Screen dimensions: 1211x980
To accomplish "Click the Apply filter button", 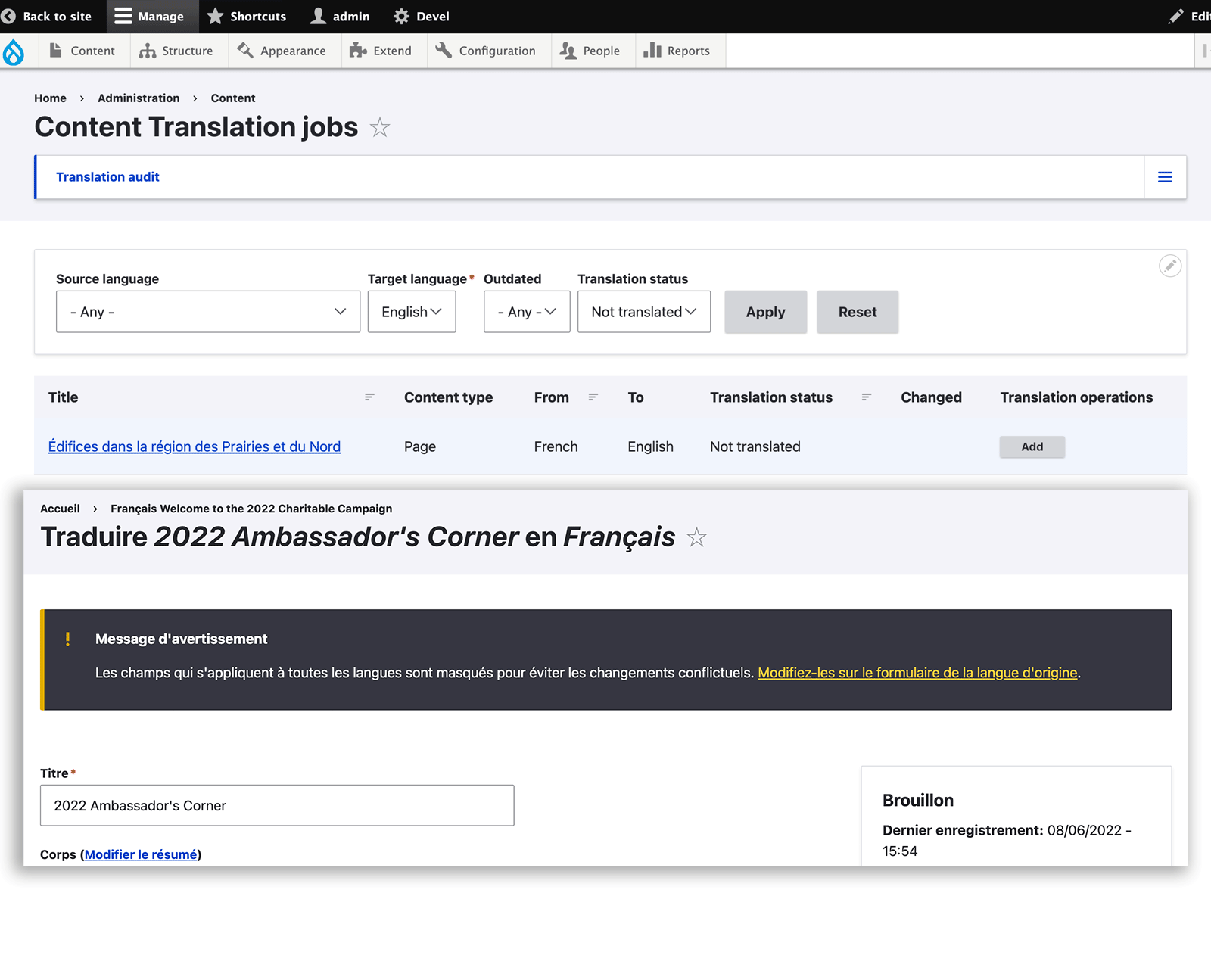I will tap(766, 312).
